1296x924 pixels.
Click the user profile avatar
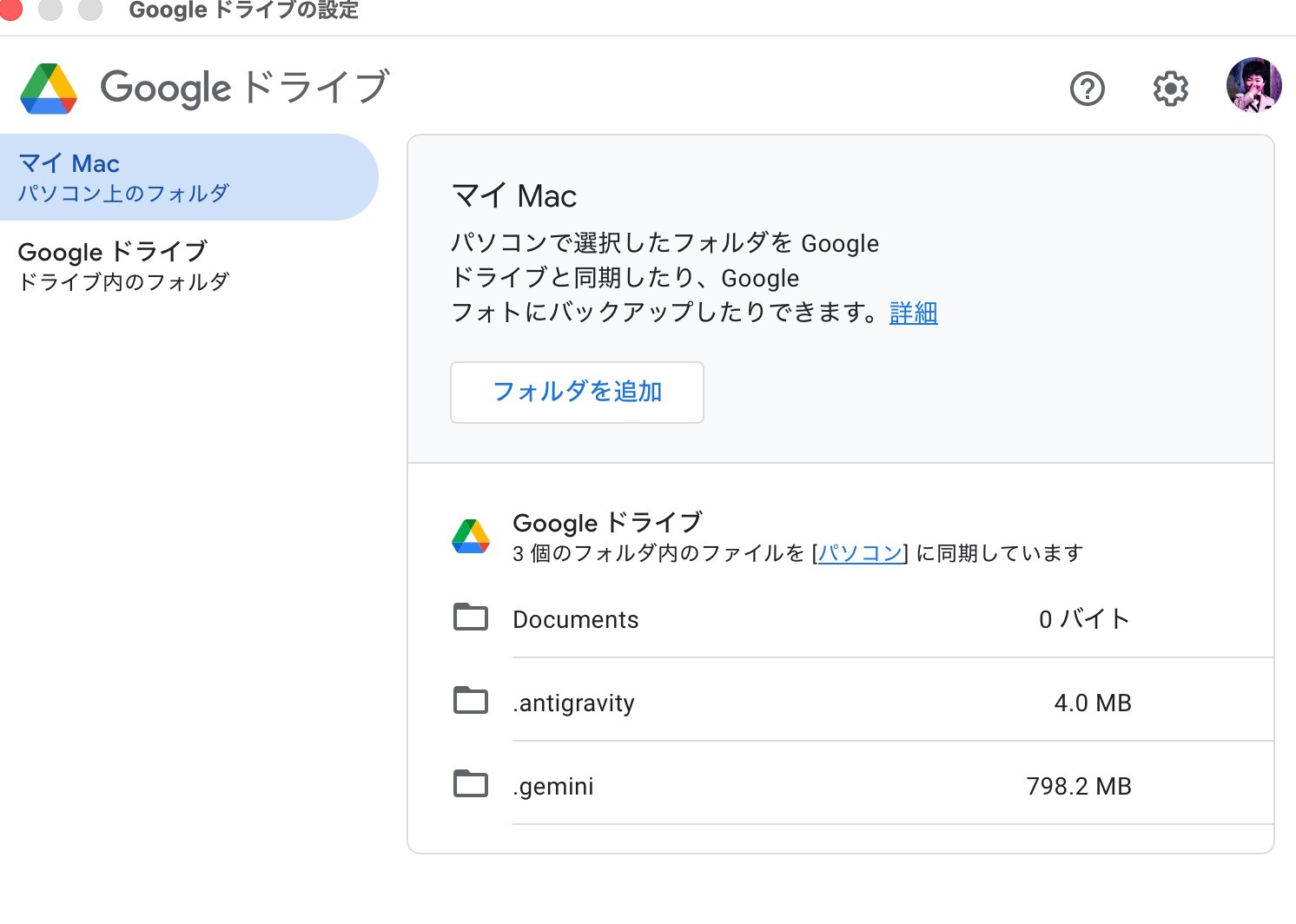[x=1253, y=86]
